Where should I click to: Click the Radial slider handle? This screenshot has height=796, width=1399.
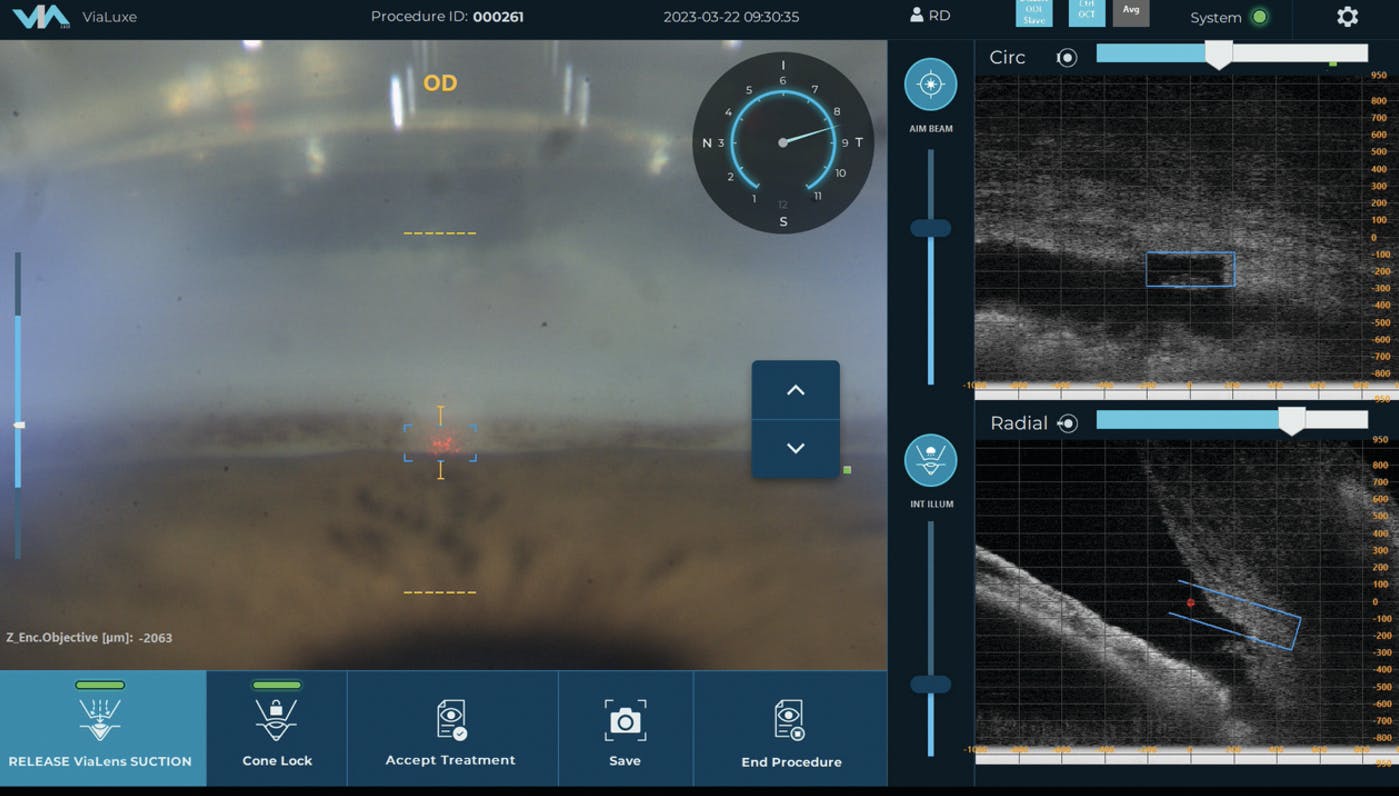point(1291,421)
